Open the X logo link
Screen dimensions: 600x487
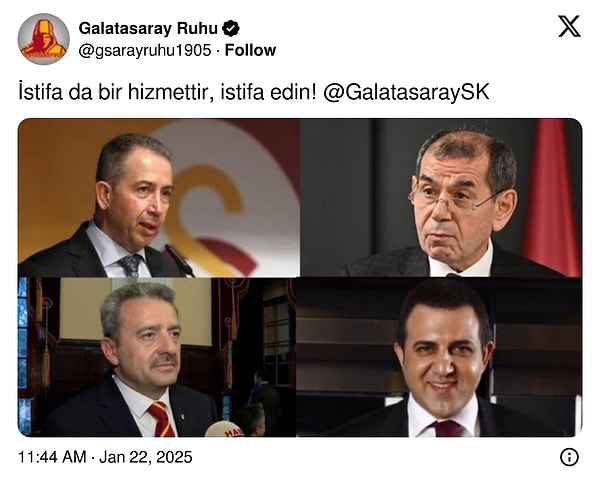(x=569, y=26)
